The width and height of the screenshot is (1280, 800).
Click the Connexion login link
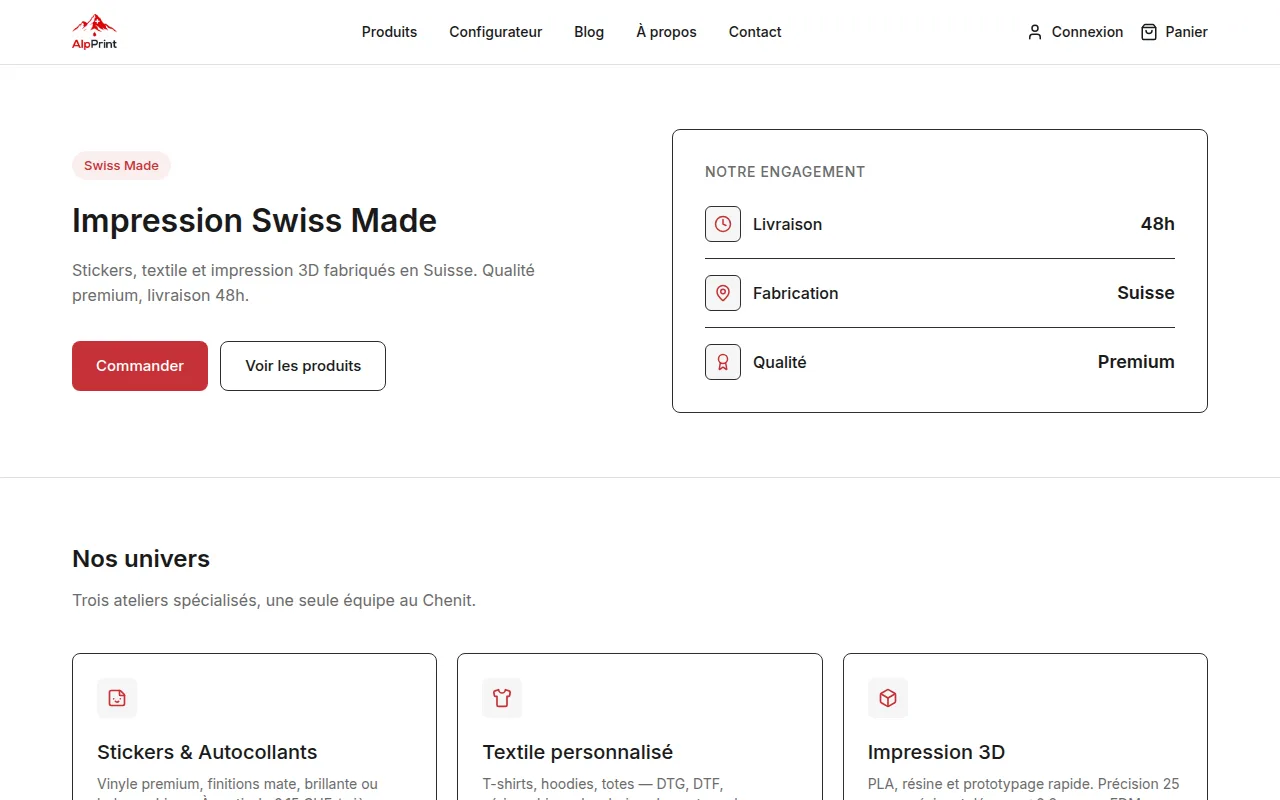click(1075, 32)
